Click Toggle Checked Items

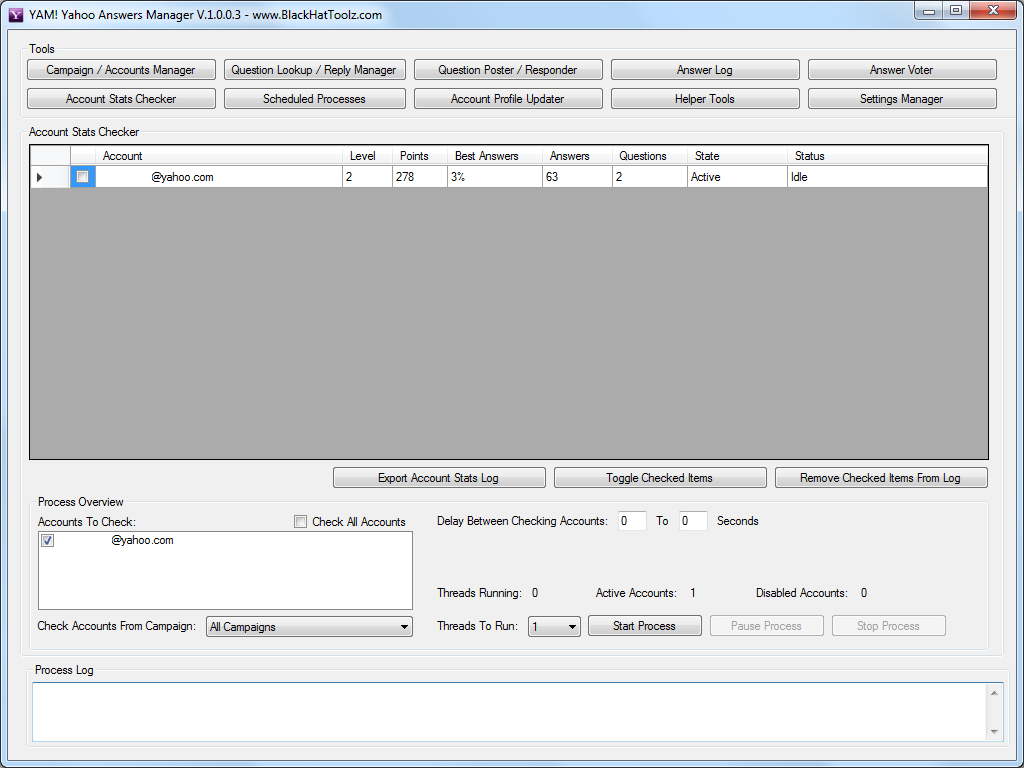coord(660,478)
